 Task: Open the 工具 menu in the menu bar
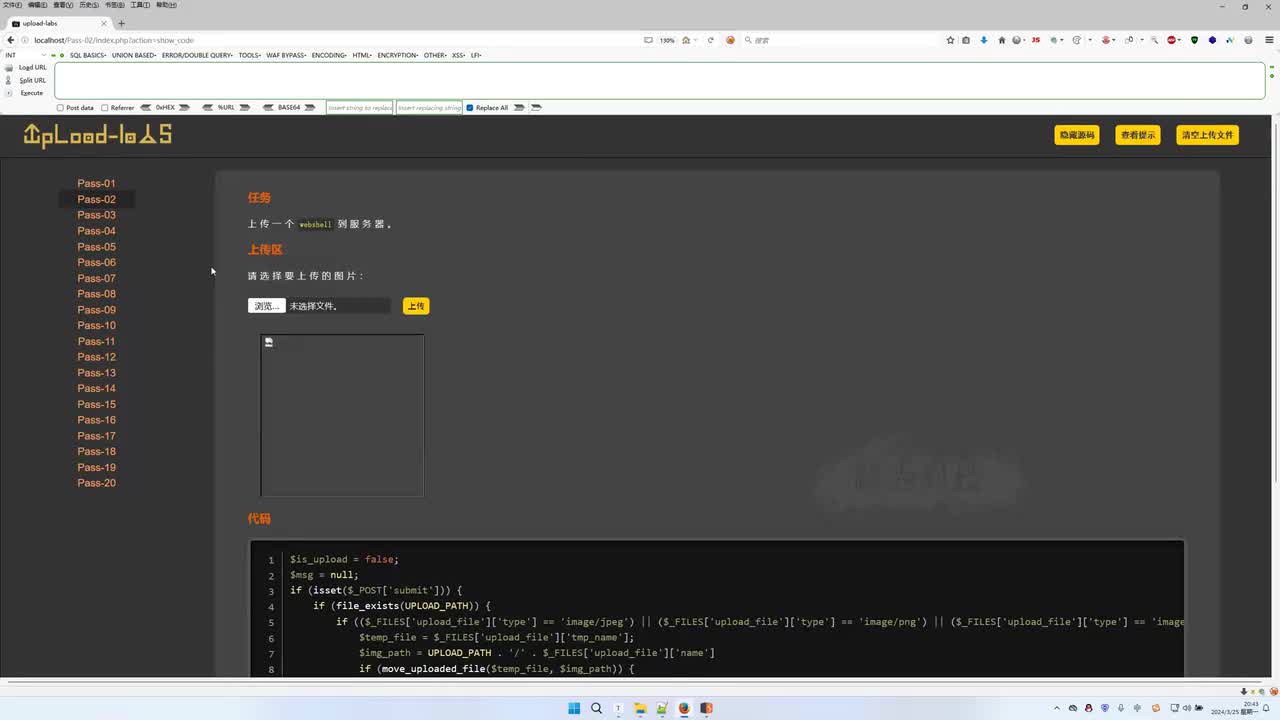[x=140, y=5]
